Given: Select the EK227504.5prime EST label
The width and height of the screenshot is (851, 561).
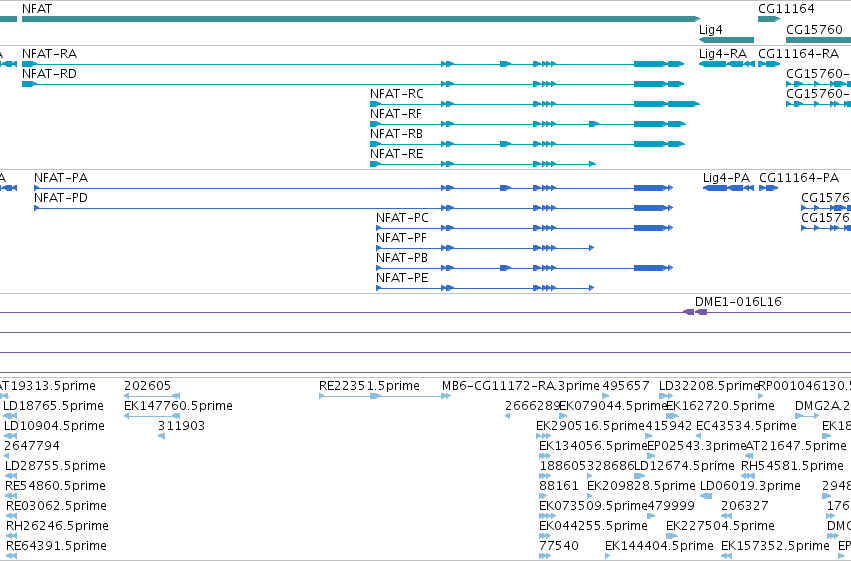Looking at the screenshot, I should tap(720, 527).
